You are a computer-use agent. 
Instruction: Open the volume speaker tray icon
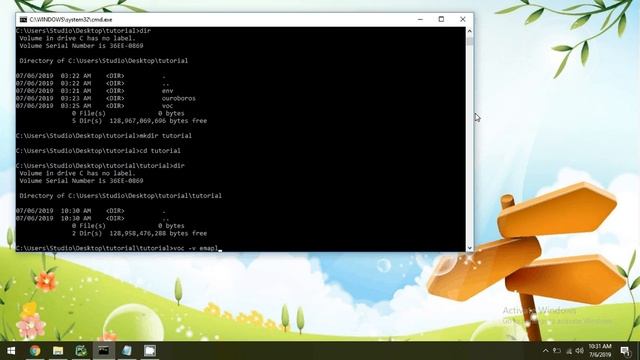(580, 351)
